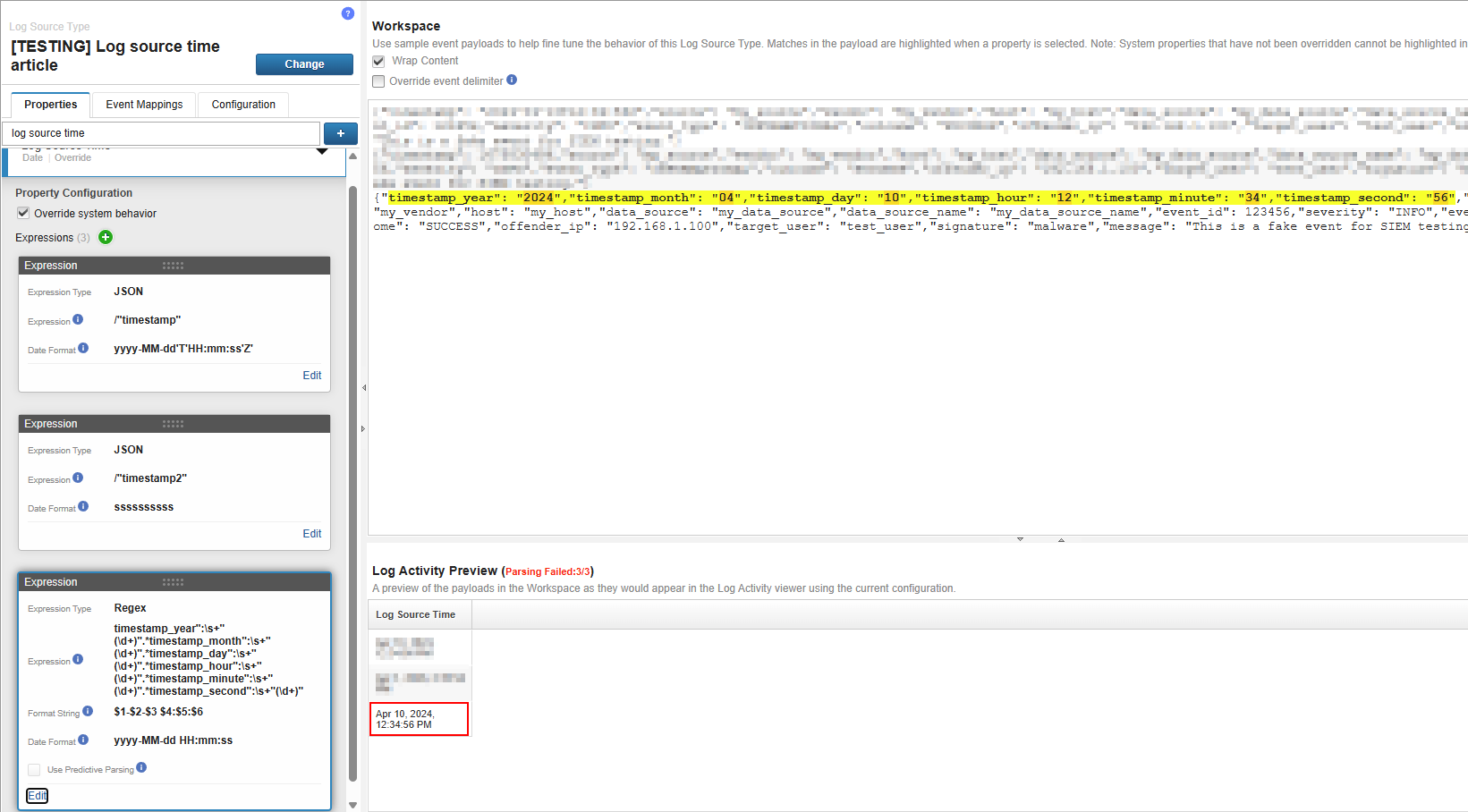
Task: Enable Override event delimiter checkbox
Action: pyautogui.click(x=379, y=81)
